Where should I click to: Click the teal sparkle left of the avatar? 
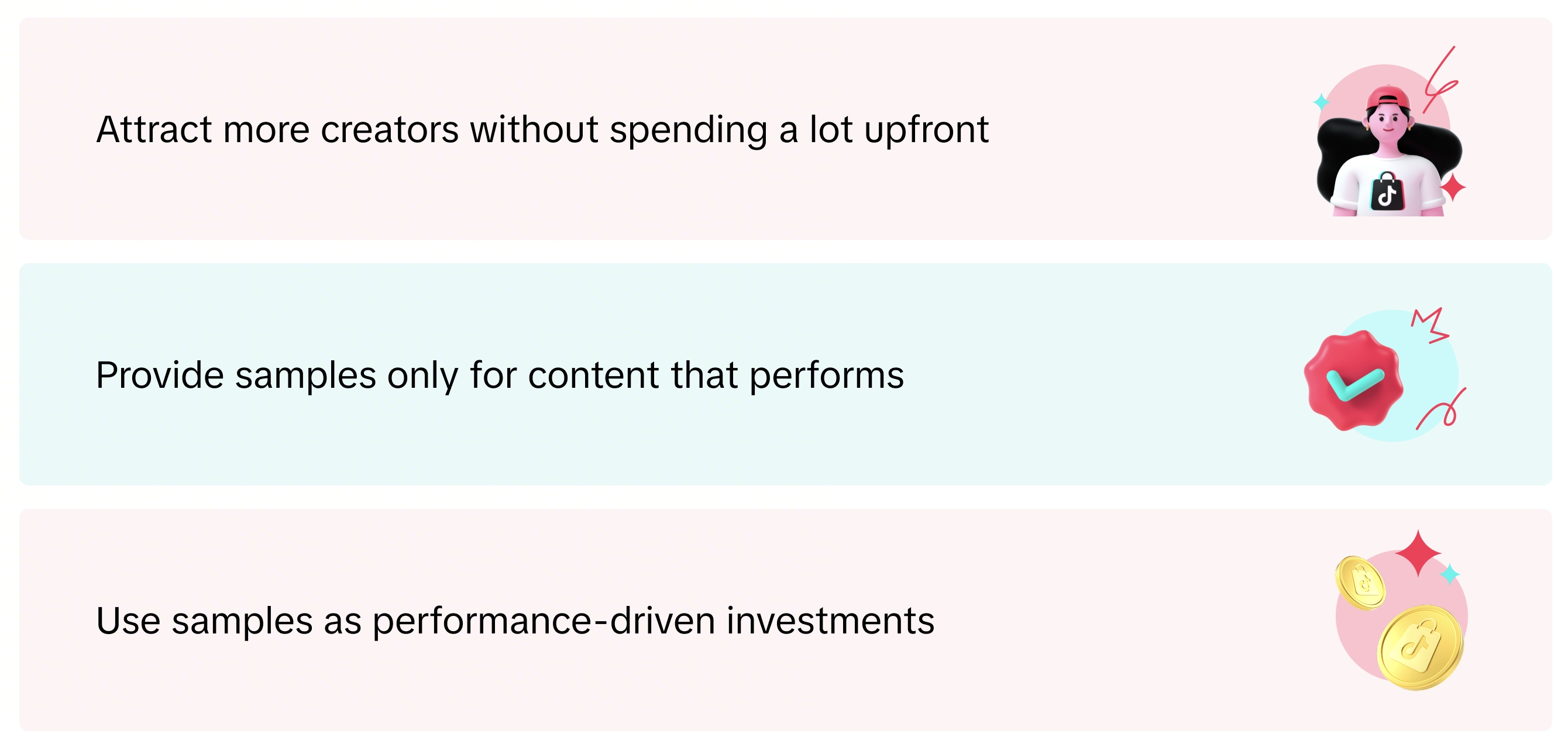(1321, 102)
